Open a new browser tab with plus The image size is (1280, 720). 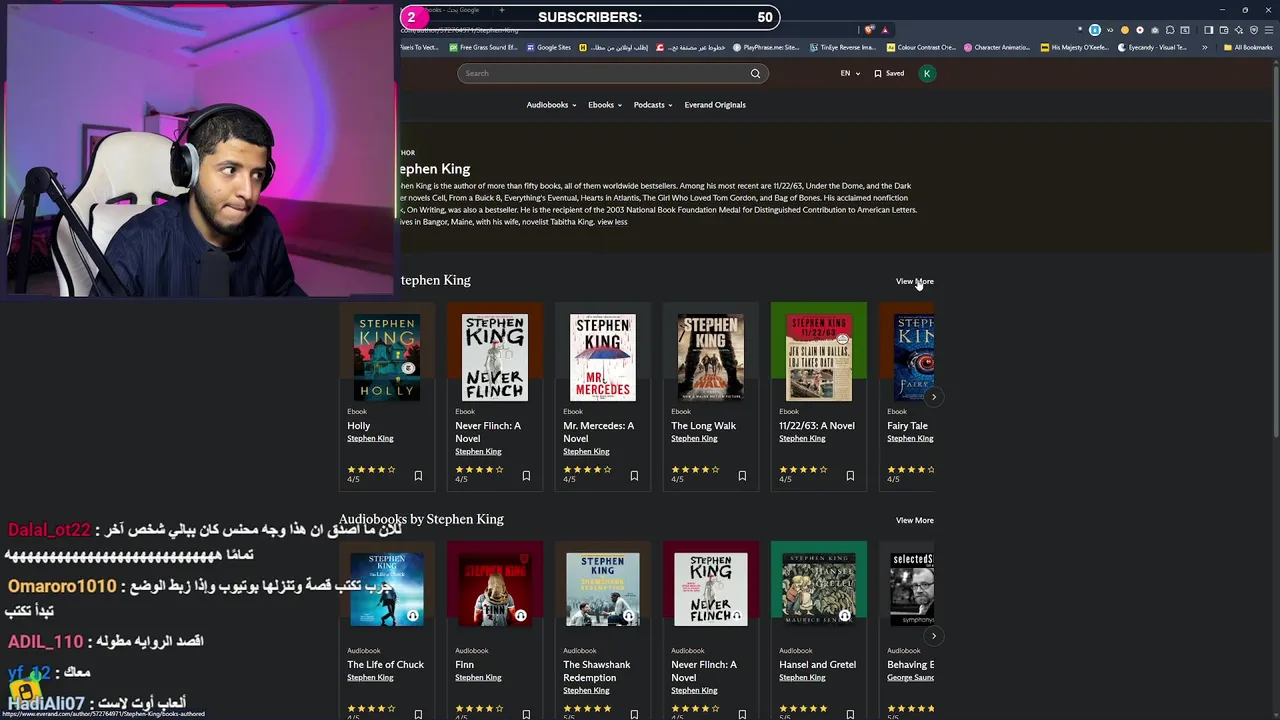tap(501, 10)
